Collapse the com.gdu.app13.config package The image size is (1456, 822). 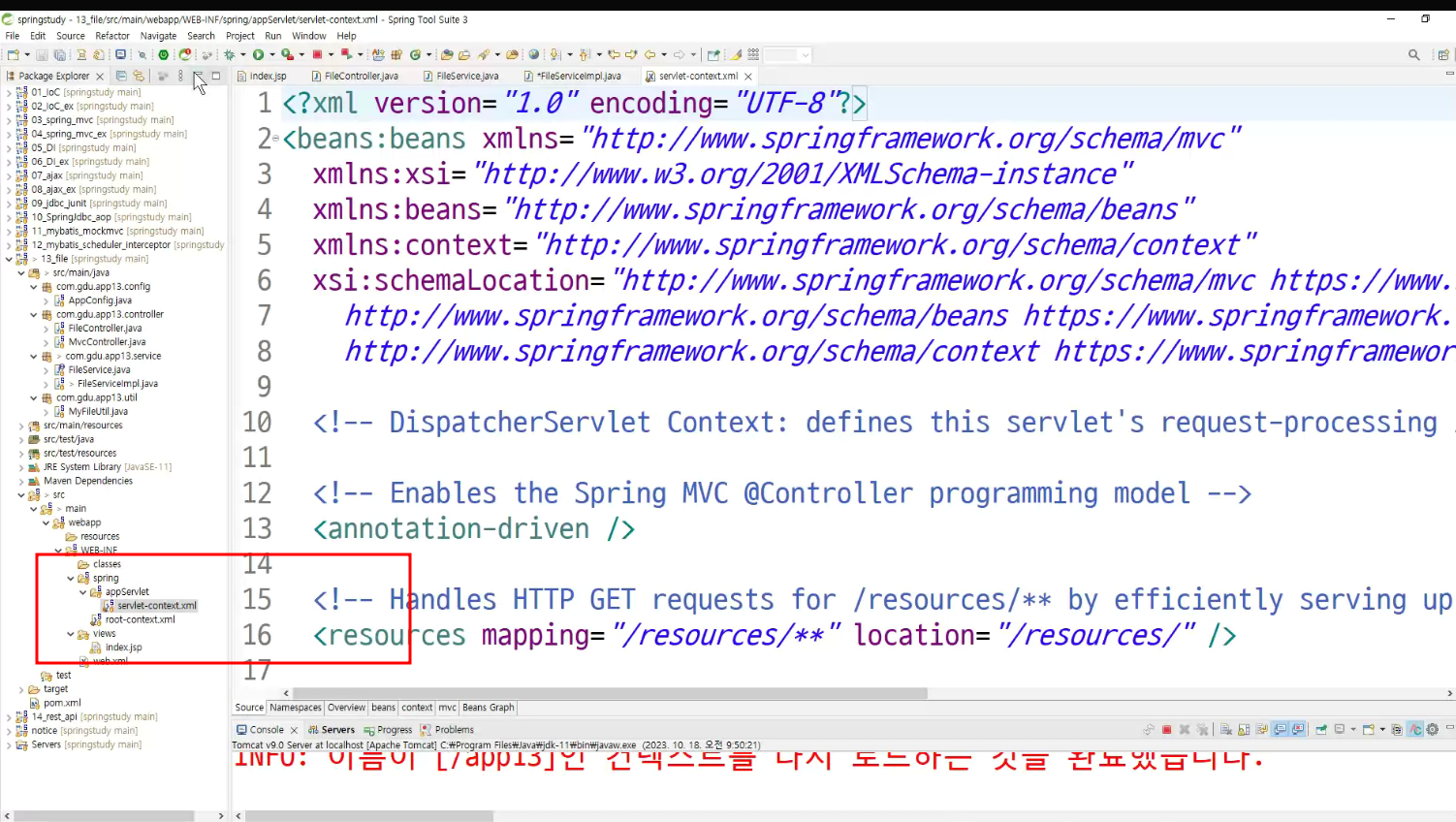[34, 287]
